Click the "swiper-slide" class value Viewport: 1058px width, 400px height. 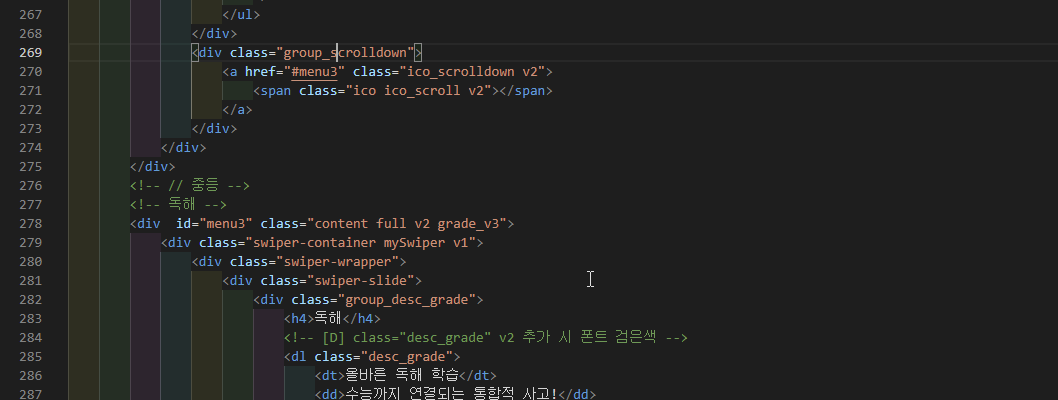tap(361, 281)
